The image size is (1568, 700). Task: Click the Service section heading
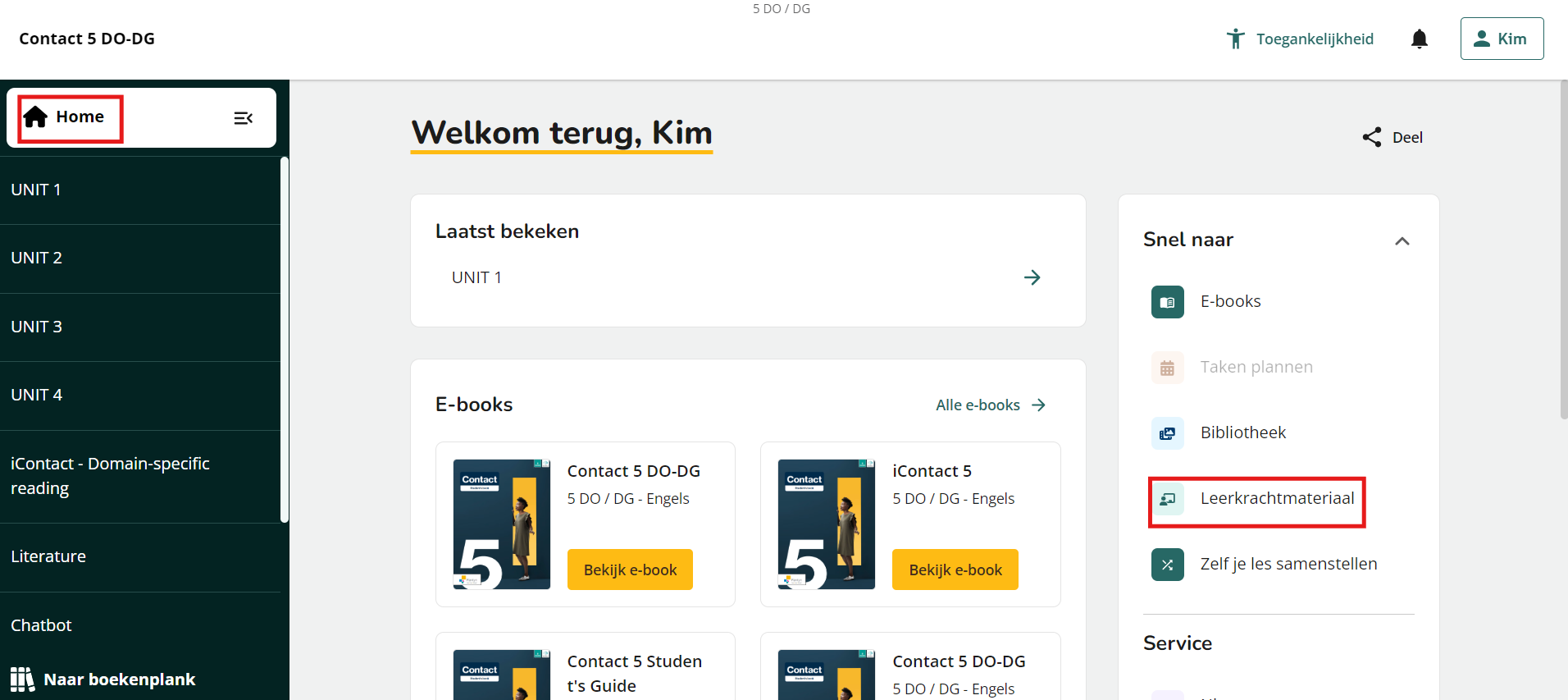[1178, 643]
